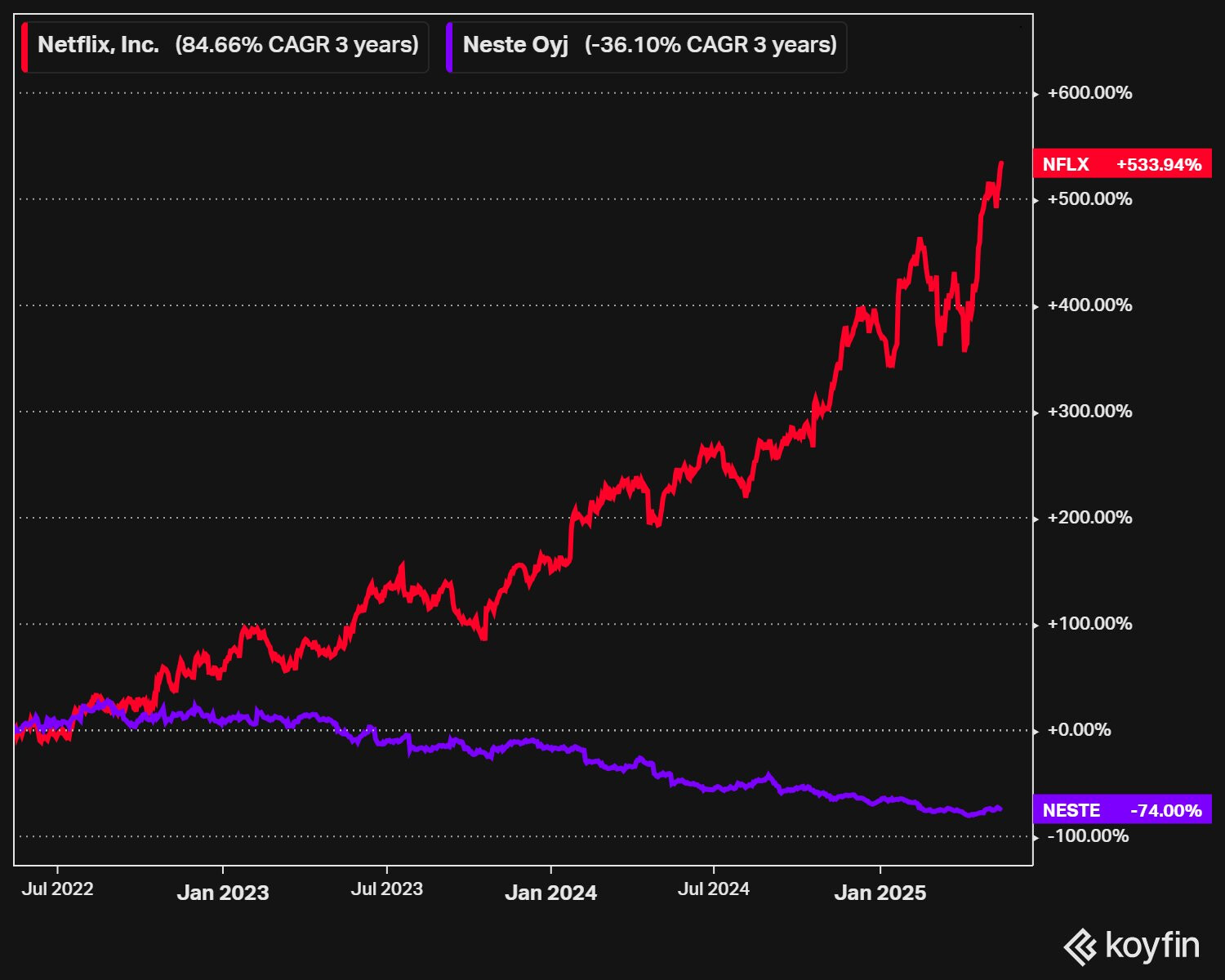The height and width of the screenshot is (980, 1225).
Task: Click the NESTE -74.00% price tag
Action: (1122, 810)
